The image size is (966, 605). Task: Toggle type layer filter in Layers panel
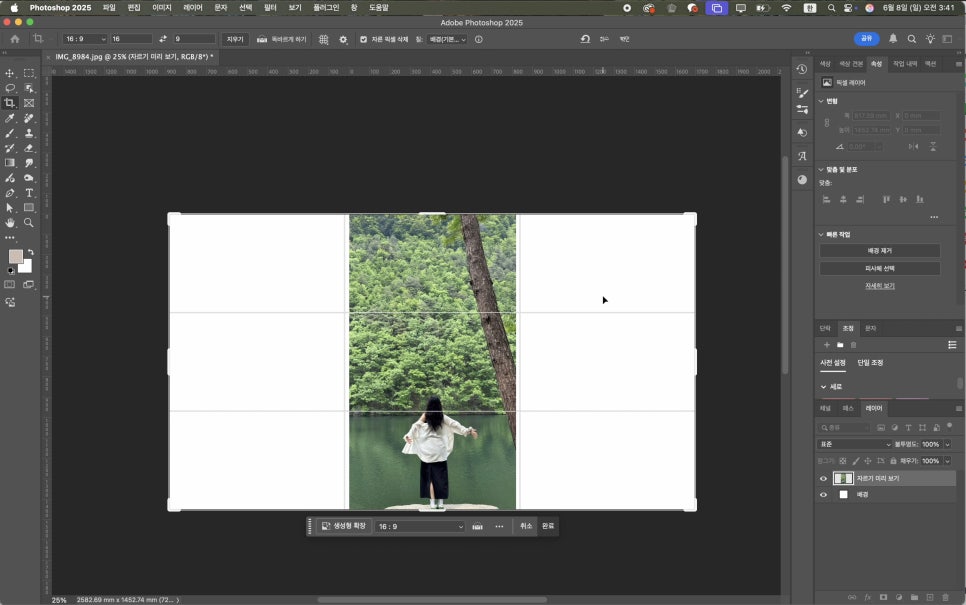coord(908,428)
